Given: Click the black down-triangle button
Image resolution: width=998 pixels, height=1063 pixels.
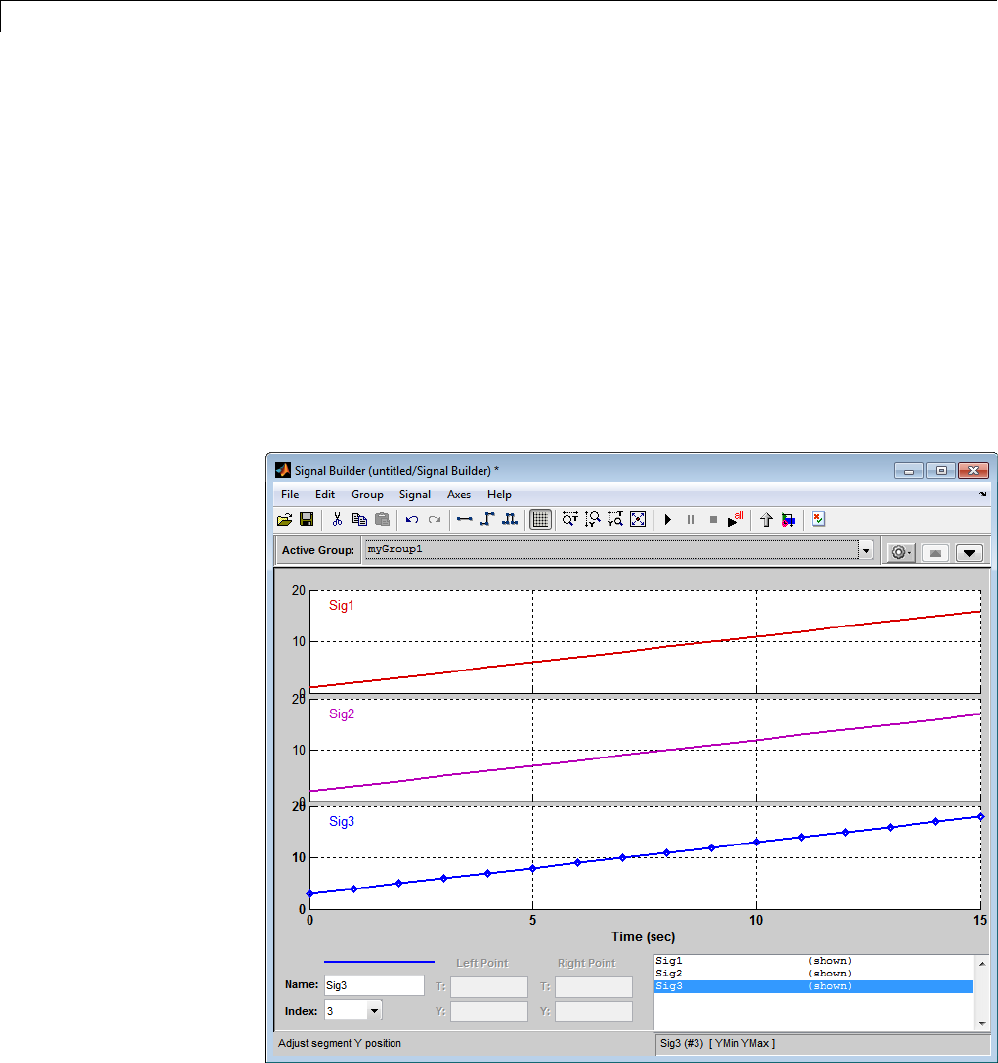Looking at the screenshot, I should [x=970, y=553].
